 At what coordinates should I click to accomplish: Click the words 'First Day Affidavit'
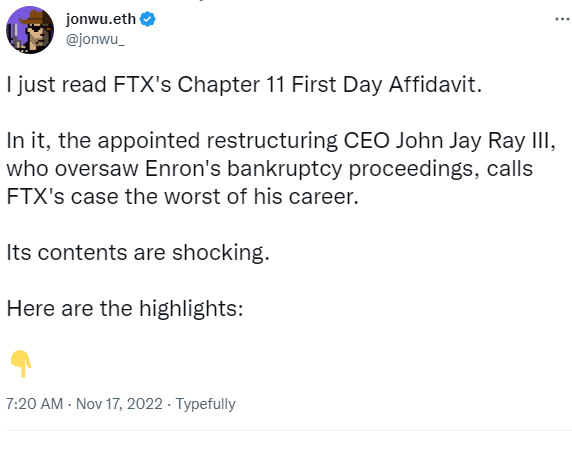(x=386, y=85)
